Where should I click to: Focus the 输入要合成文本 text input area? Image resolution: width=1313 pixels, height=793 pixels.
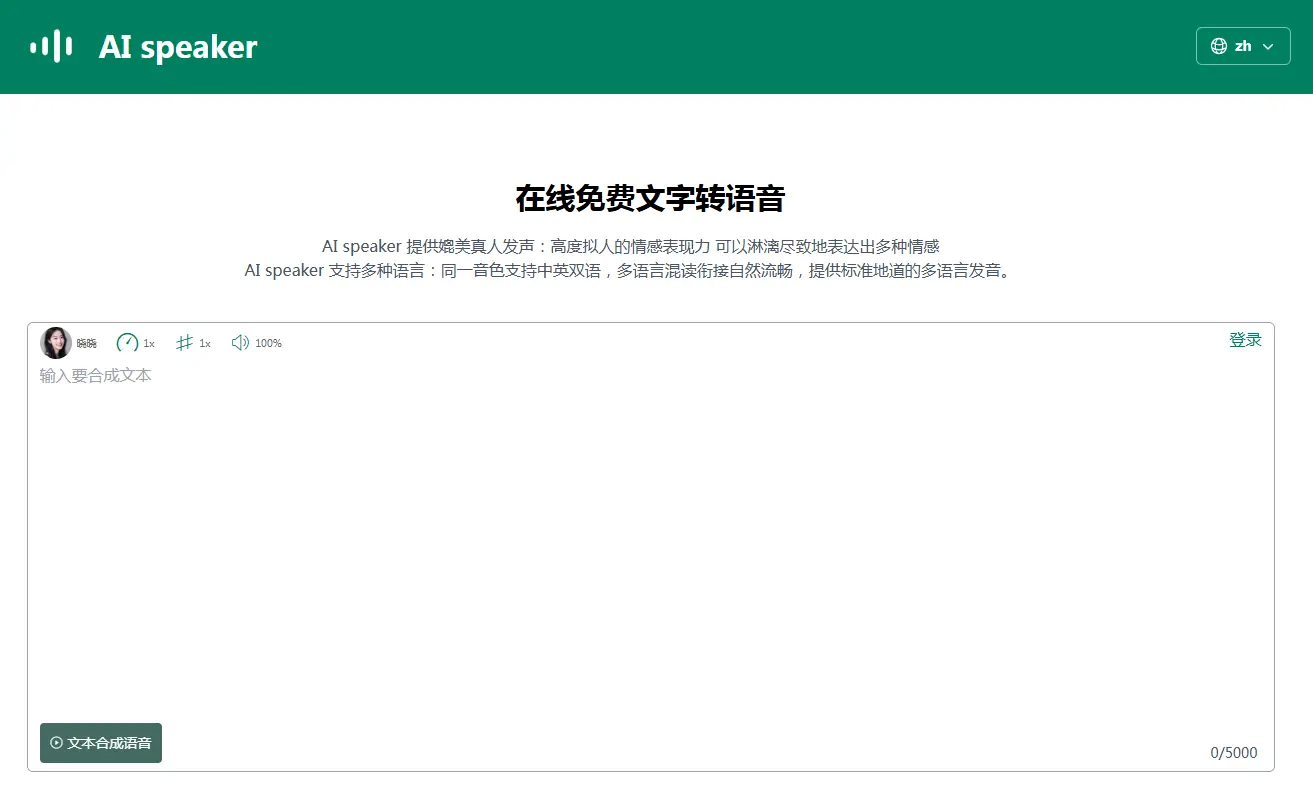tap(650, 540)
